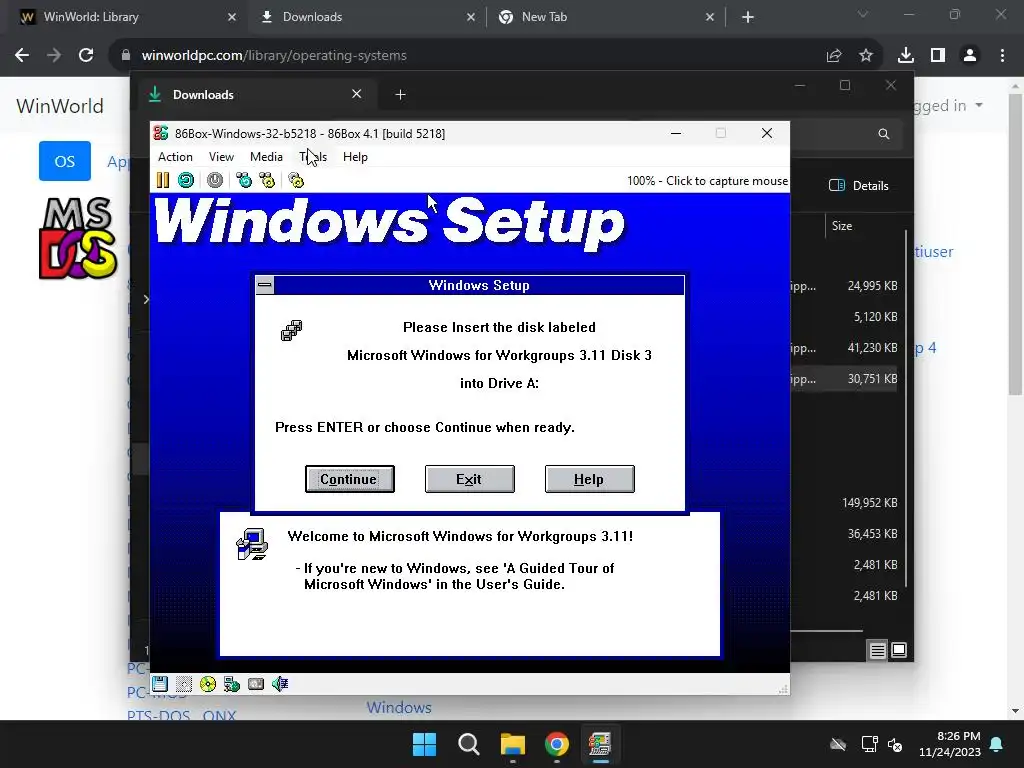Open Windows Start menu
This screenshot has height=768, width=1024.
[x=424, y=744]
